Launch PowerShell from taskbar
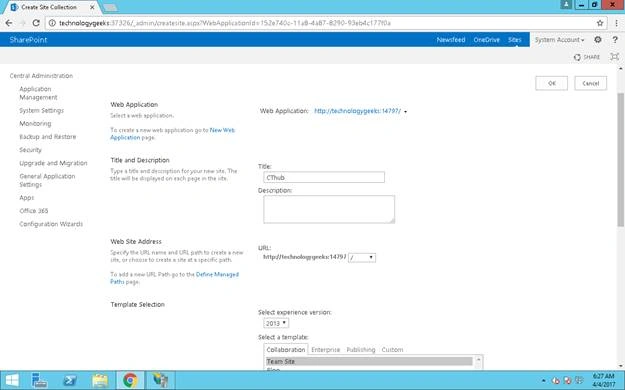 (x=70, y=380)
